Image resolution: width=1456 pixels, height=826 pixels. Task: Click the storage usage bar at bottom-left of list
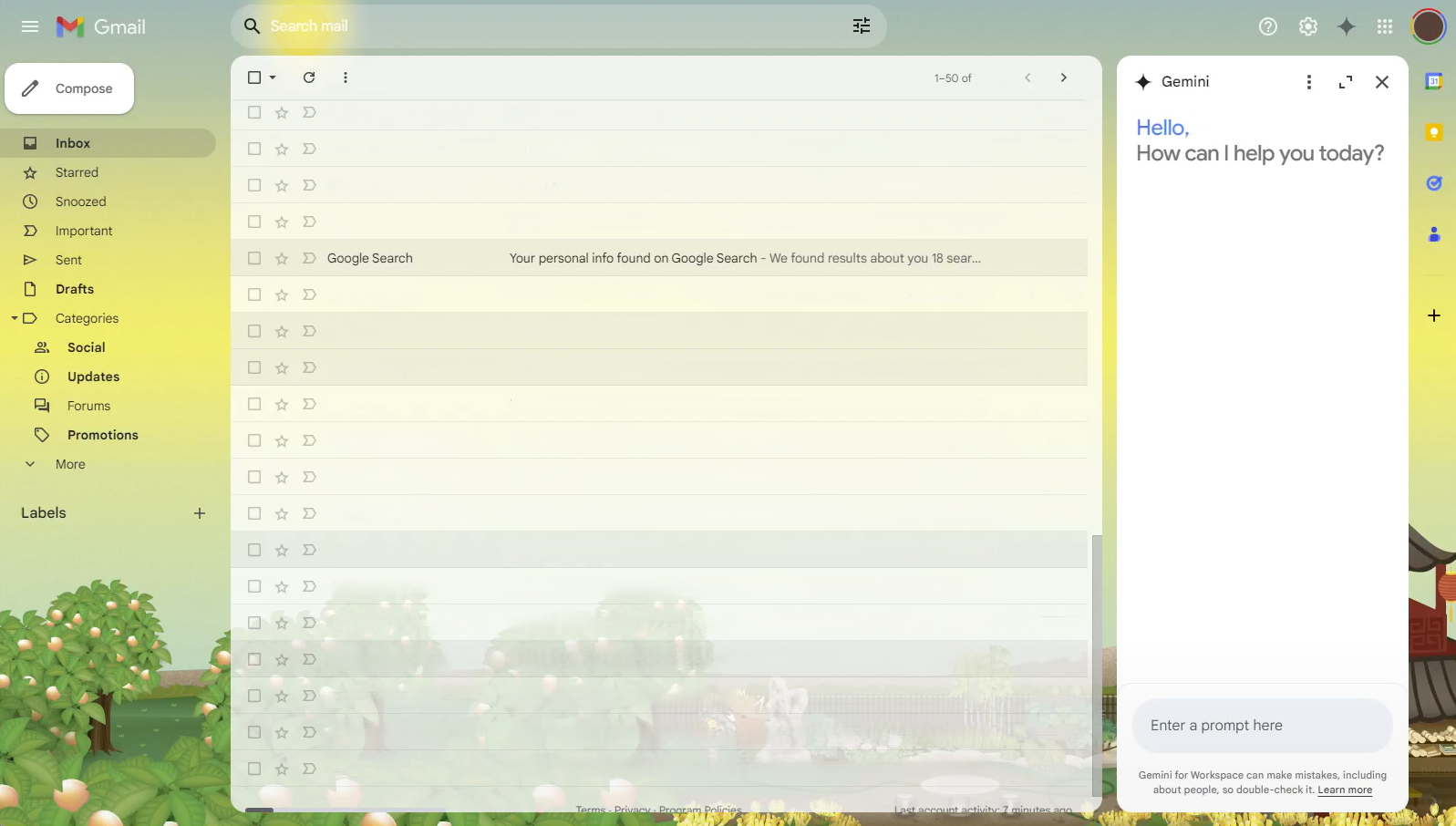pyautogui.click(x=259, y=810)
